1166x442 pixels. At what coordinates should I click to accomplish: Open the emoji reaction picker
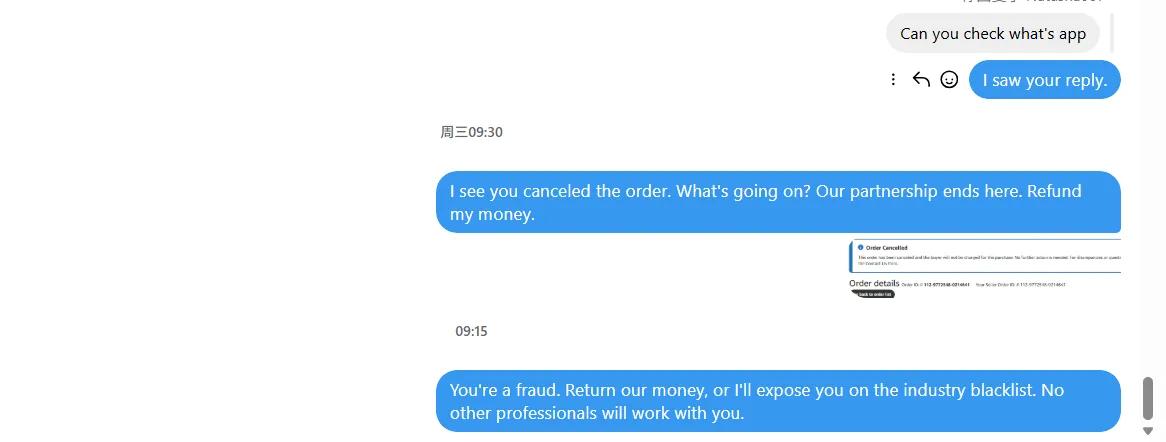[949, 80]
